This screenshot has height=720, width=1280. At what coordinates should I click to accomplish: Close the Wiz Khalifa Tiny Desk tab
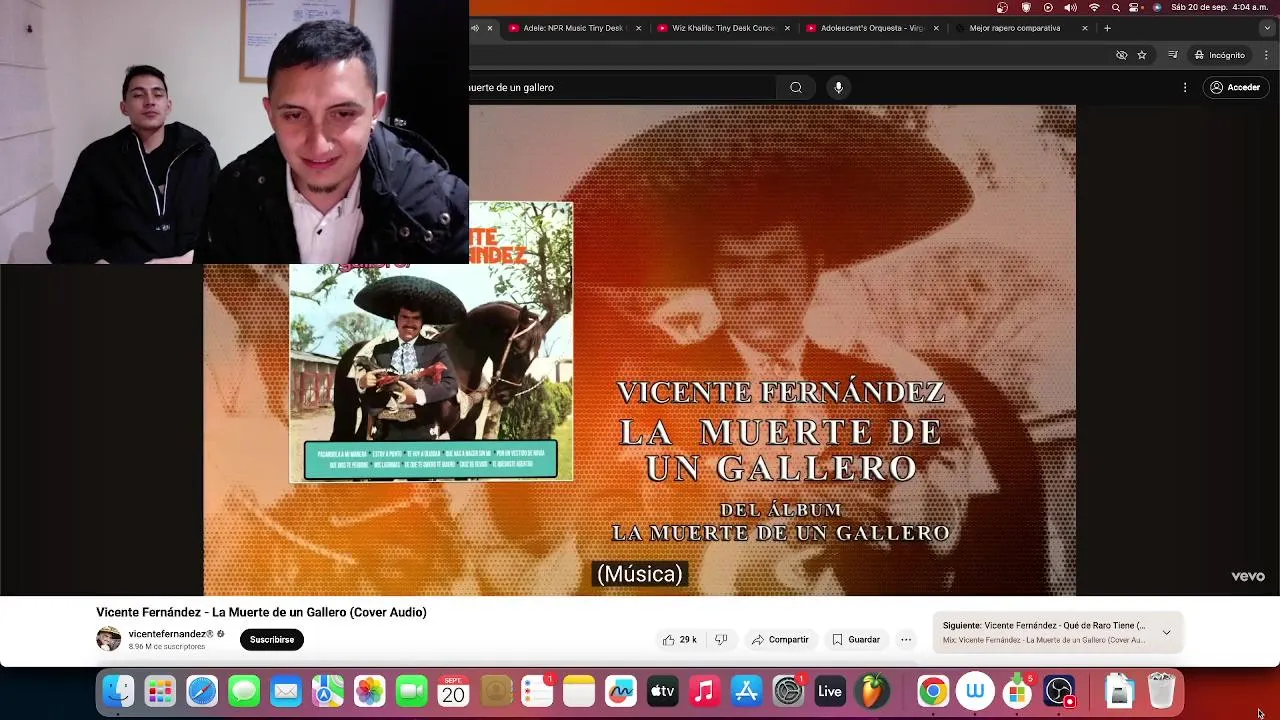click(x=787, y=28)
